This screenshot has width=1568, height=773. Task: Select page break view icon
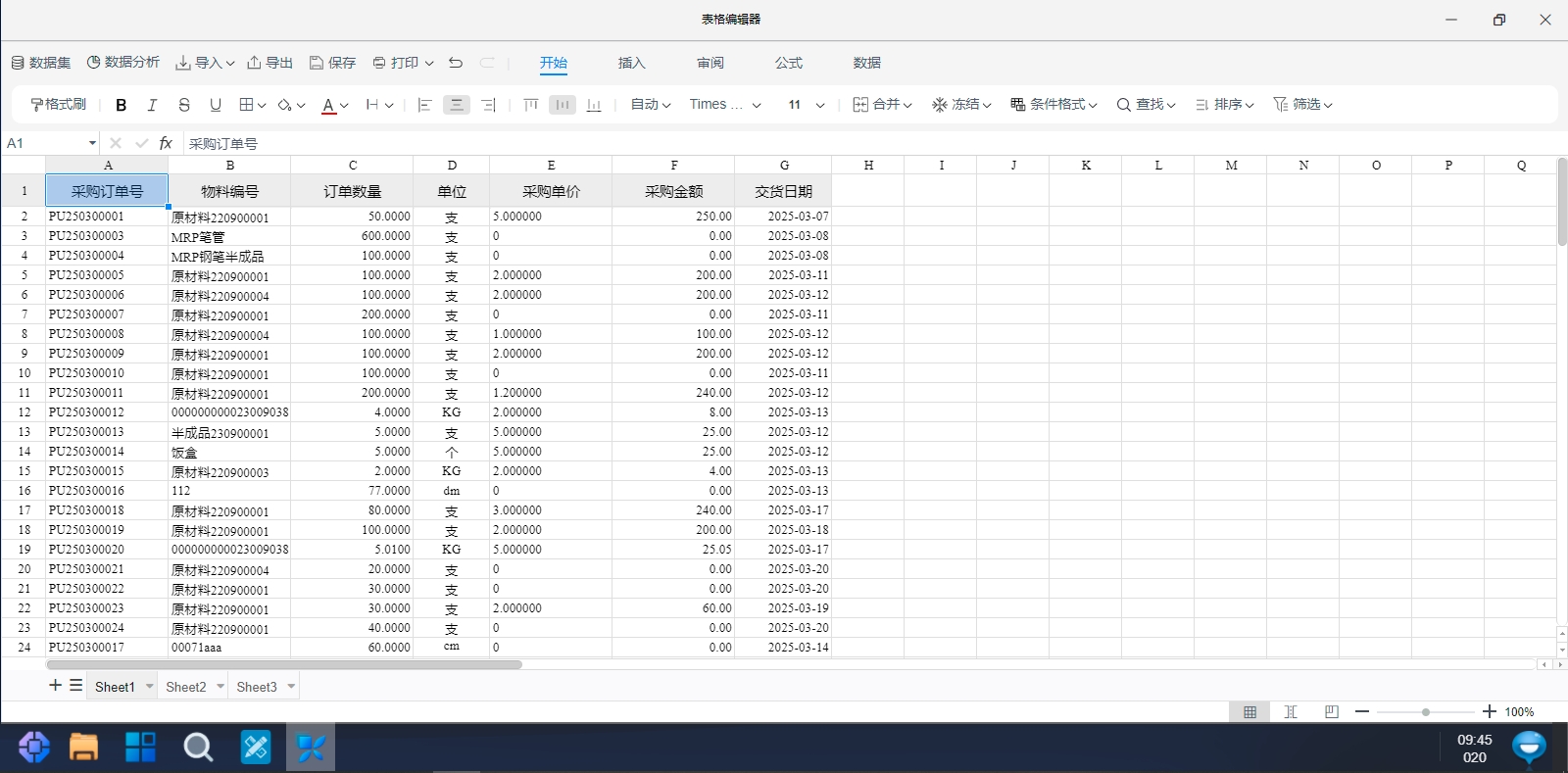tap(1291, 712)
